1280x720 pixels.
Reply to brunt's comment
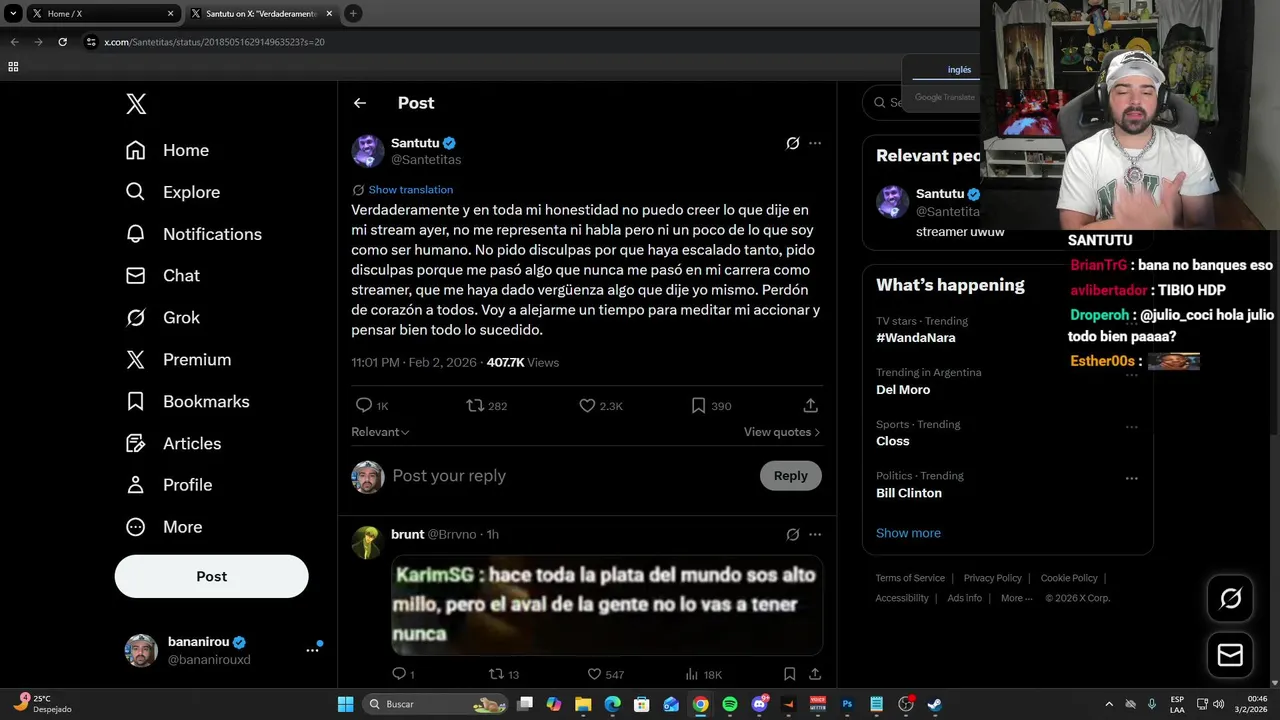click(x=403, y=674)
